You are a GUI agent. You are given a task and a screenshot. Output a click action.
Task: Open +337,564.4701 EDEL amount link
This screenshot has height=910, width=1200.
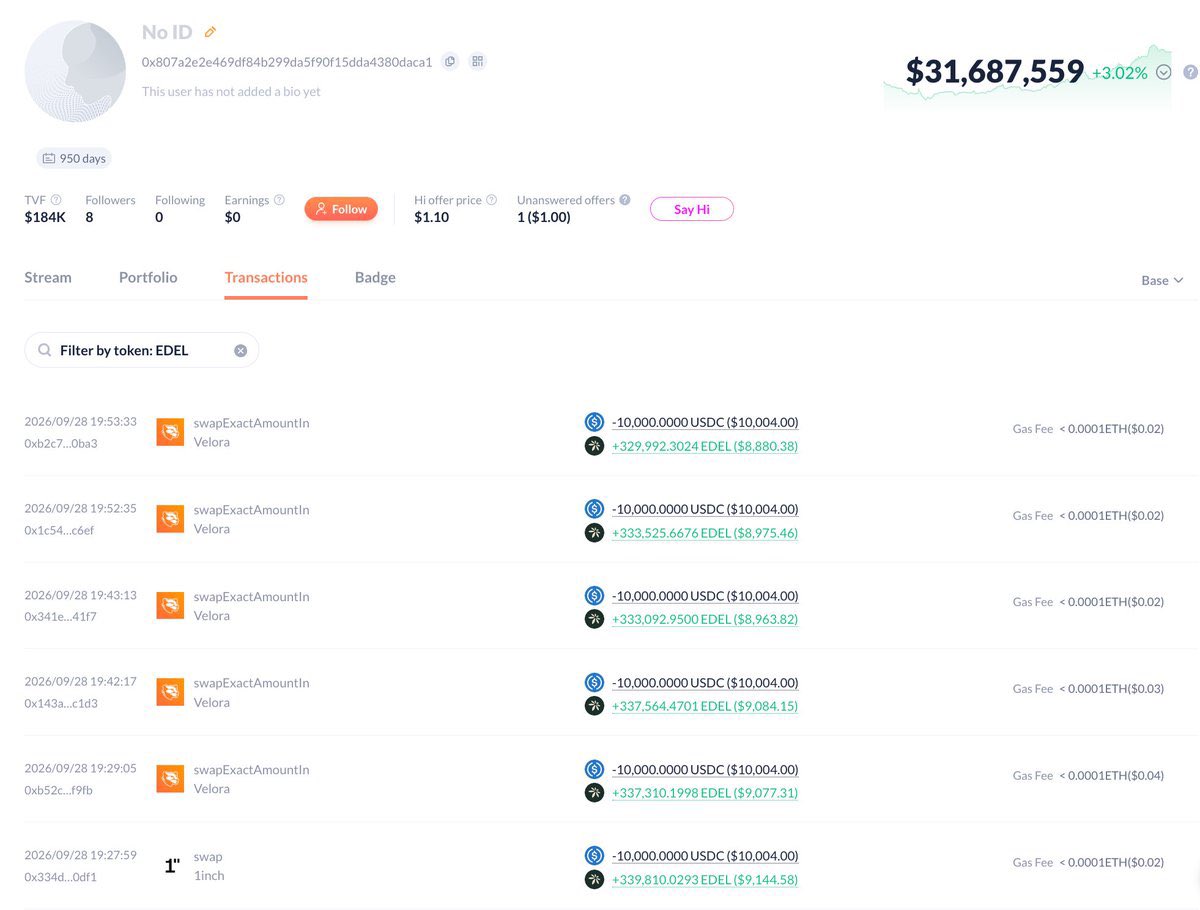point(705,706)
